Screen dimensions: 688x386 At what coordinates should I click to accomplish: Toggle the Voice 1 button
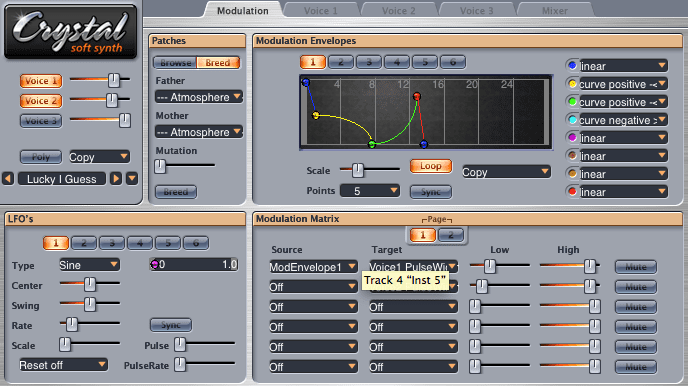click(x=41, y=81)
